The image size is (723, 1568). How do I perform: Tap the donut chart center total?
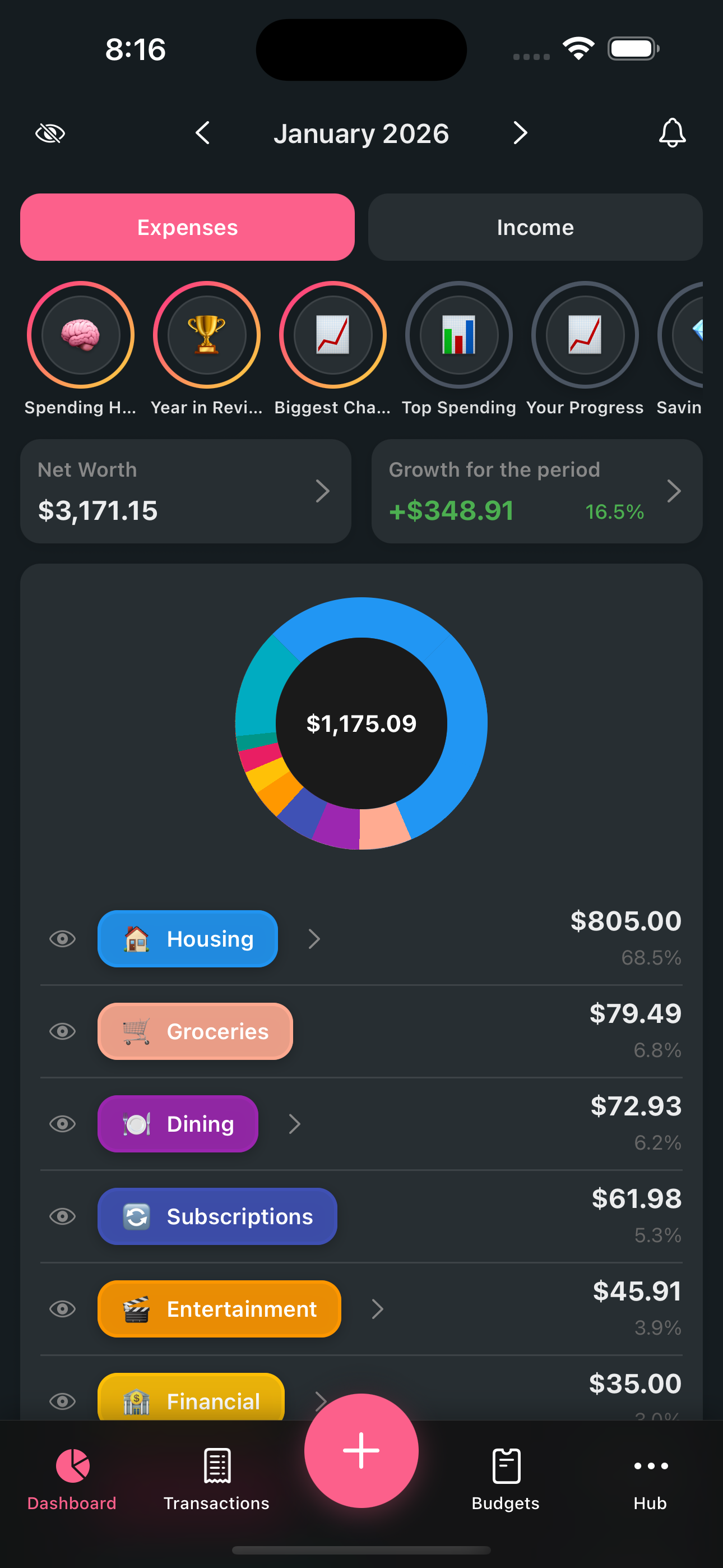pyautogui.click(x=361, y=723)
